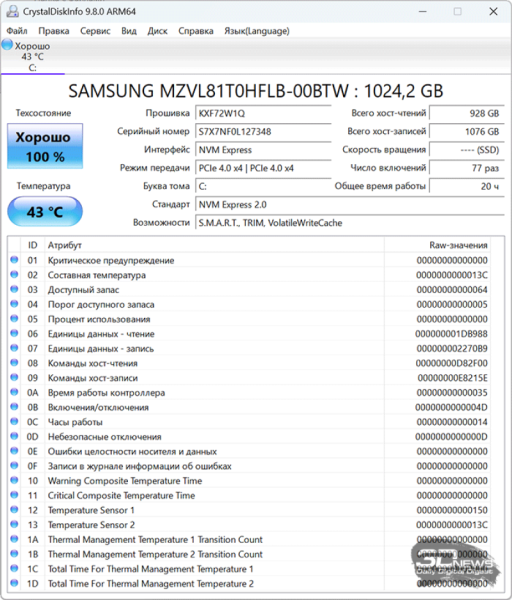Click the interface field NVM Express
The image size is (512, 600).
click(x=263, y=150)
